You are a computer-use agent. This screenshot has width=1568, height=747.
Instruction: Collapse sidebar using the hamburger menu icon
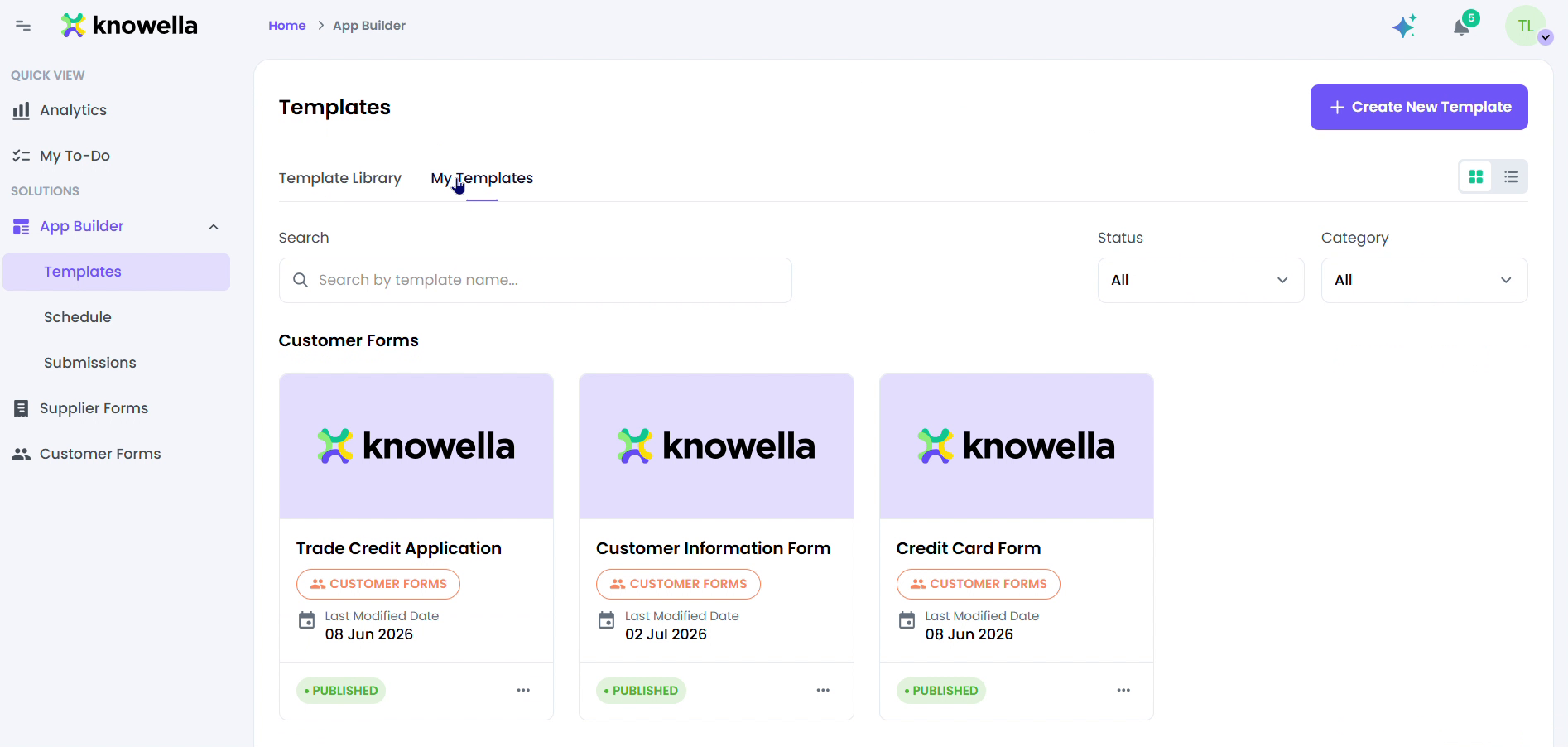[x=23, y=26]
